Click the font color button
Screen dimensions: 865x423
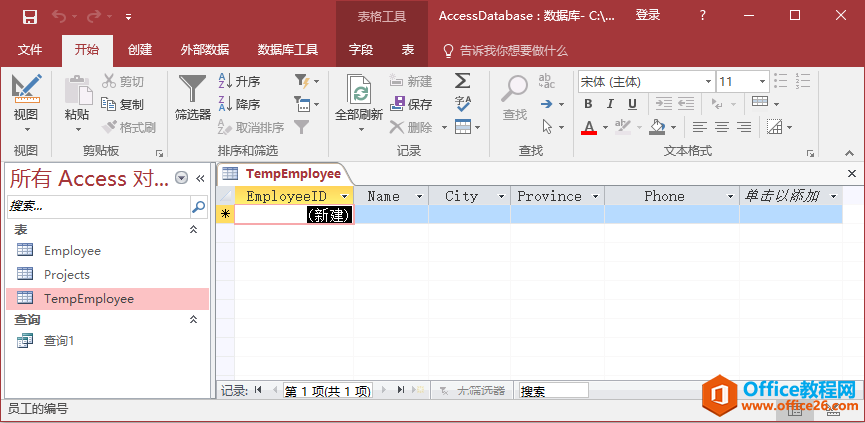(588, 127)
